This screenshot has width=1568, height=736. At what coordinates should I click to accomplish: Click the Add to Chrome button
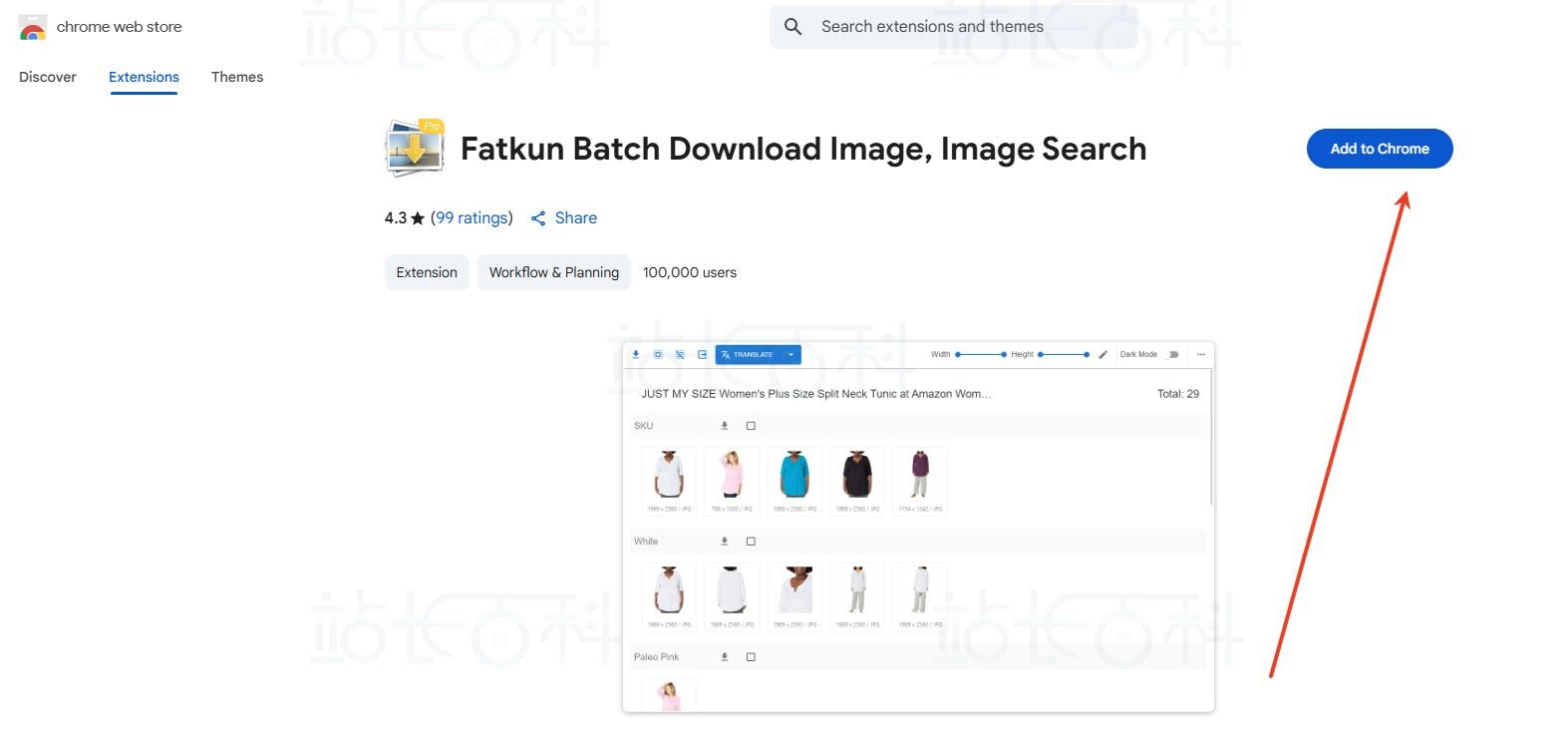coord(1379,149)
